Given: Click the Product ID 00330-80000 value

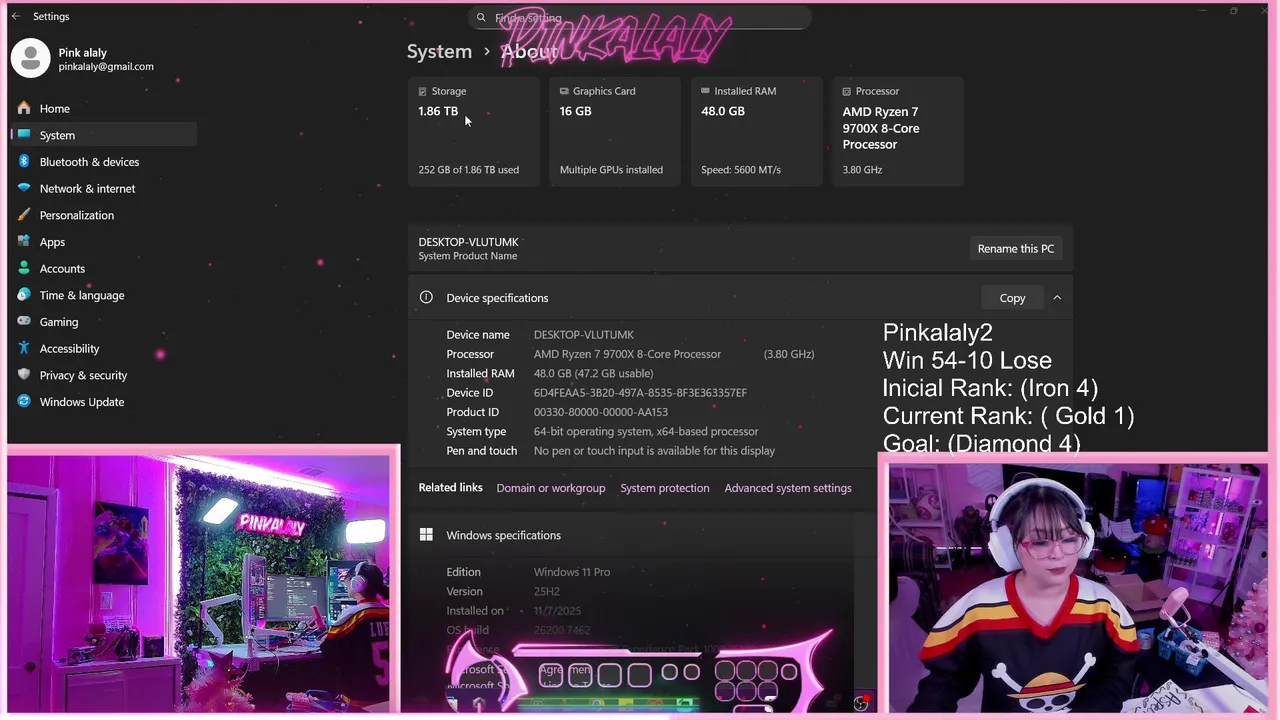Looking at the screenshot, I should [600, 412].
